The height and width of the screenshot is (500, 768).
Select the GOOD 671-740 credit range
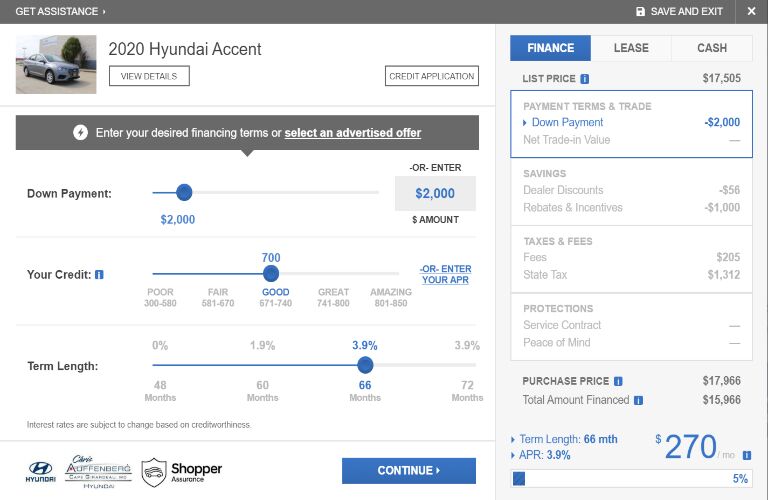pos(276,297)
